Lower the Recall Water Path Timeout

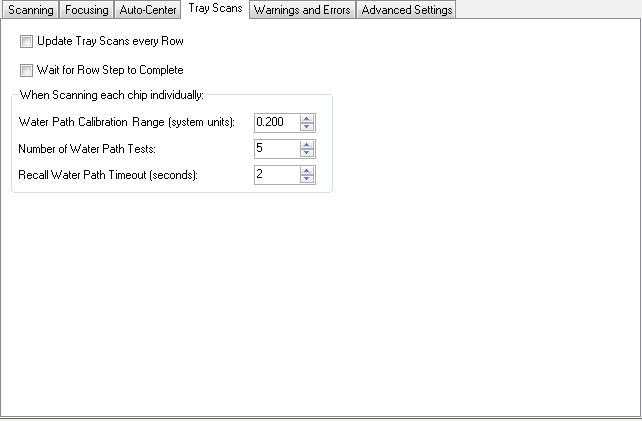(x=307, y=179)
